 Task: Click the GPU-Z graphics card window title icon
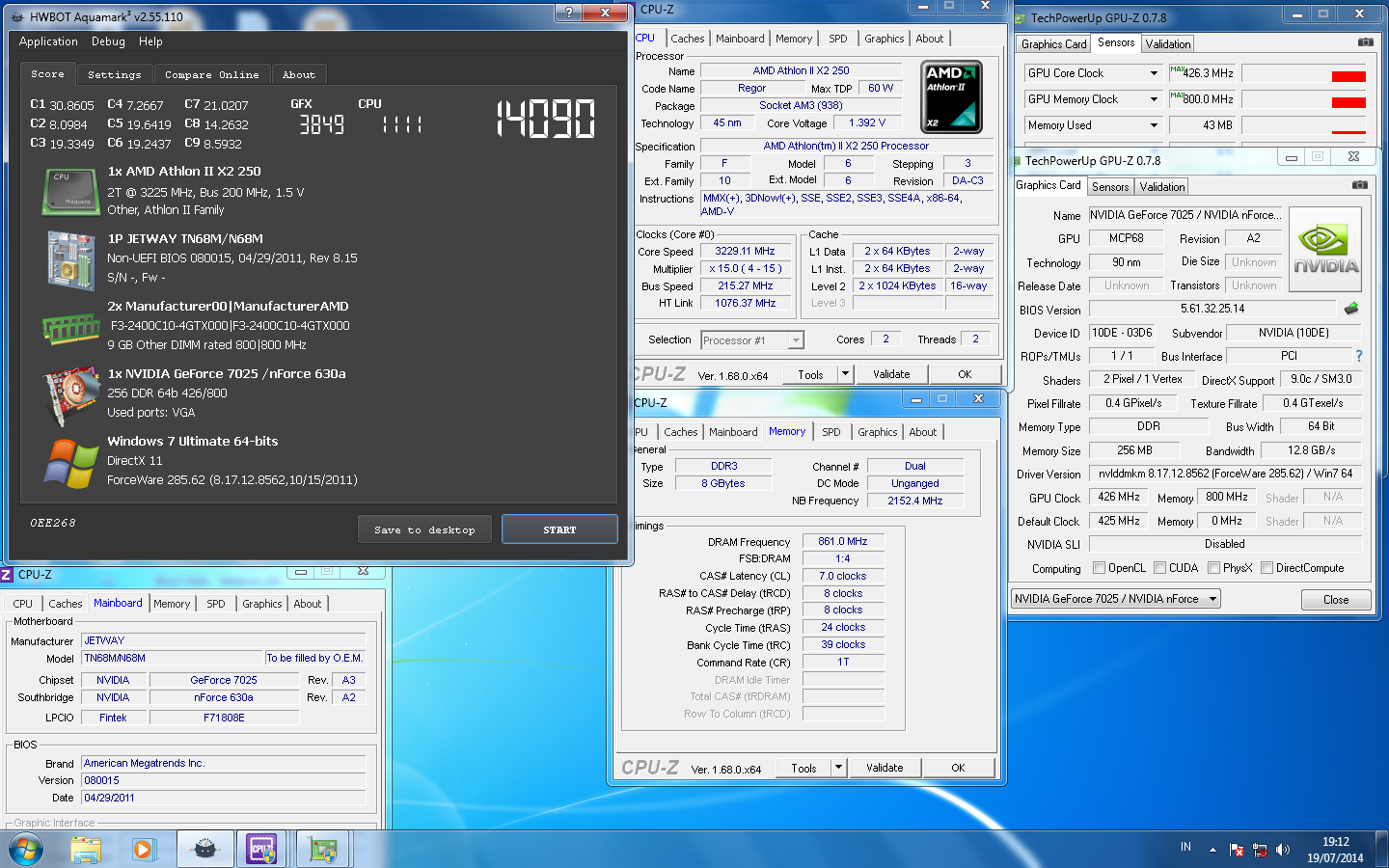[1016, 161]
